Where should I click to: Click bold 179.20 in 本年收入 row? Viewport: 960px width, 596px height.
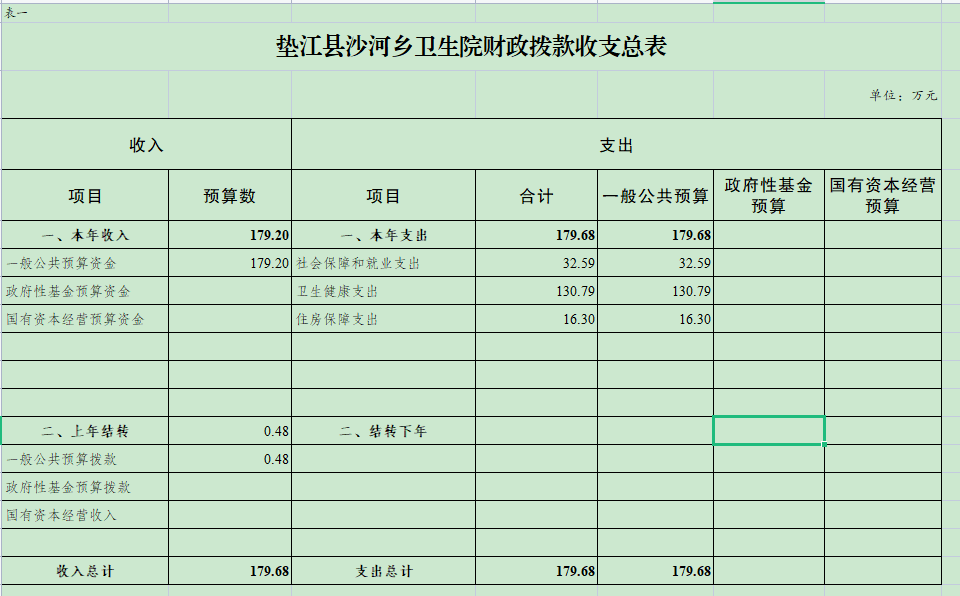[230, 235]
